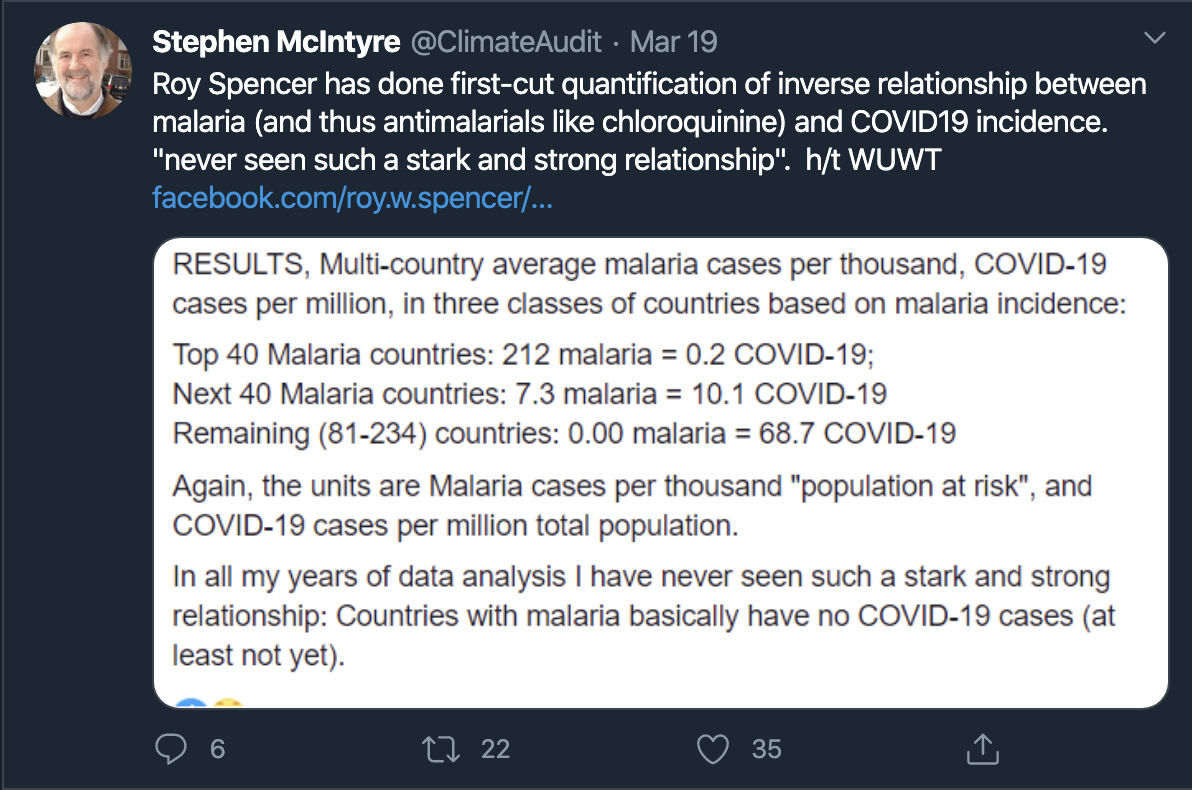Retweet using the retweet arrows icon
The width and height of the screenshot is (1192, 790).
click(x=441, y=749)
